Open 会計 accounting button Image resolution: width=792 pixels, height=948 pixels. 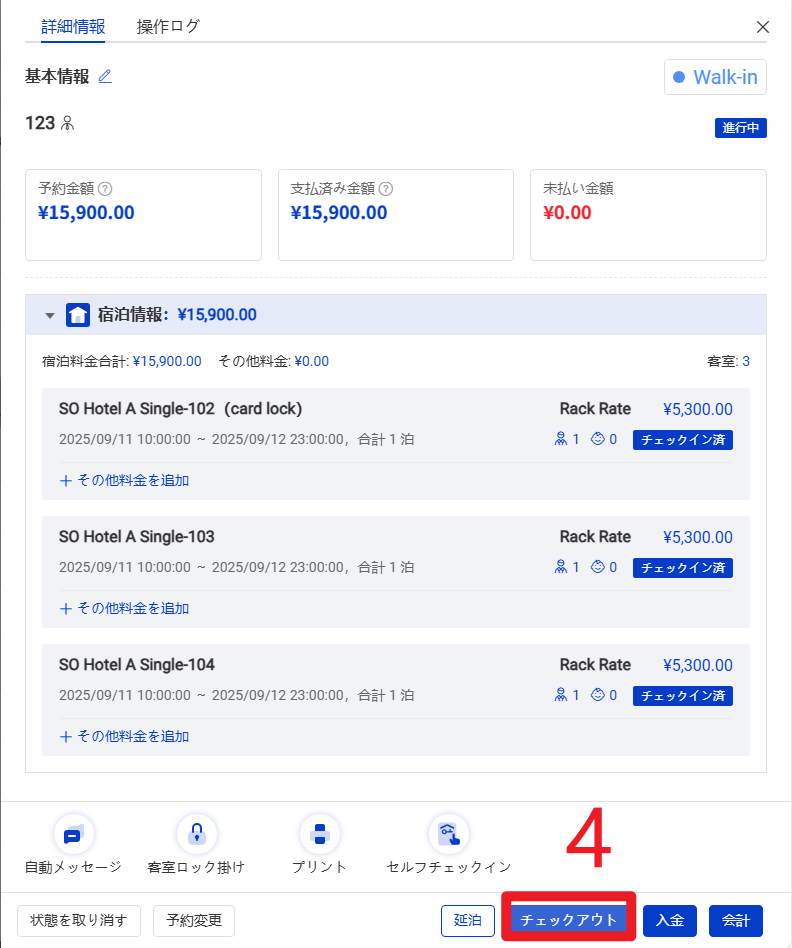[x=736, y=920]
